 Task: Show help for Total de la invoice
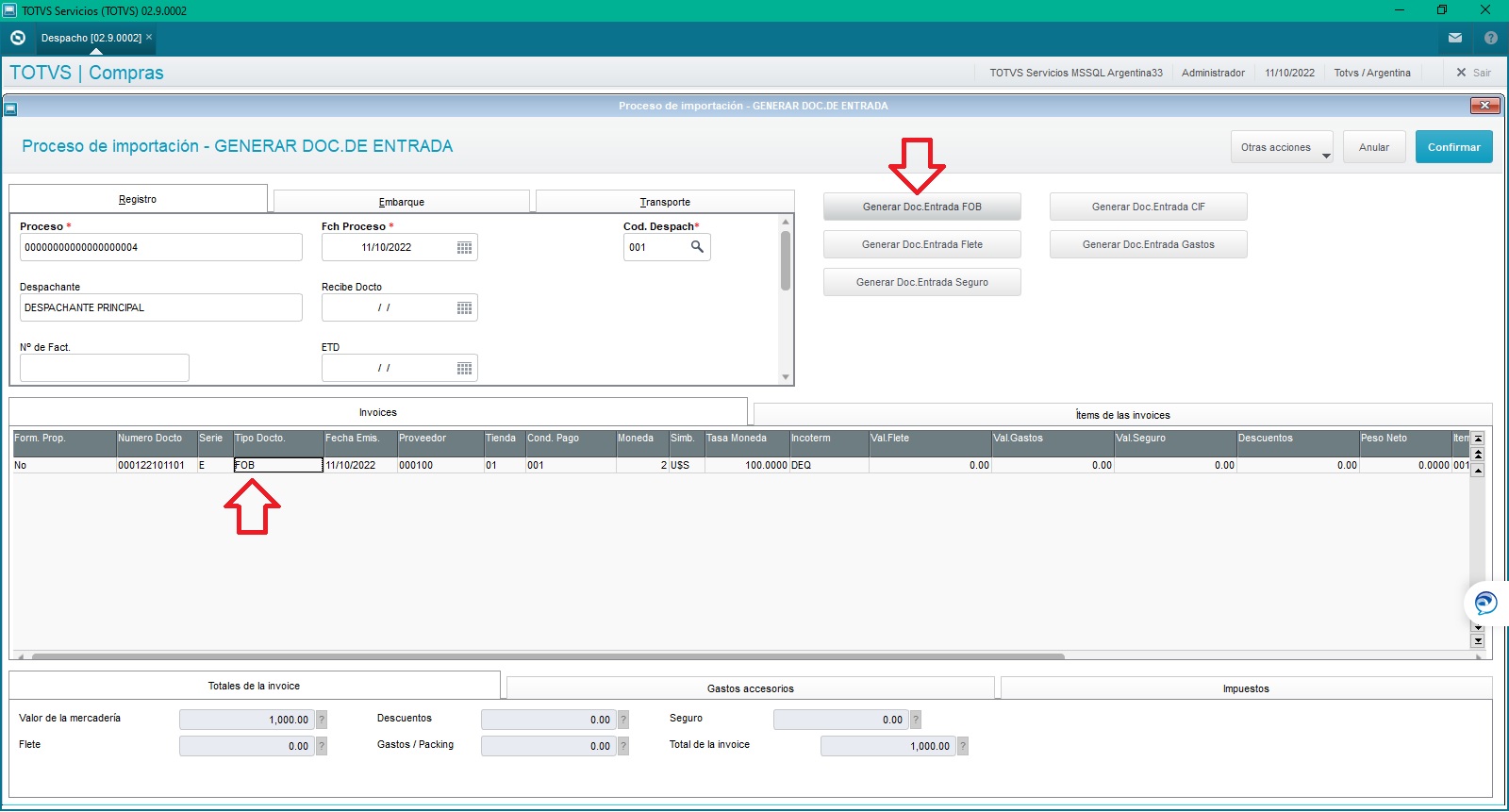click(x=963, y=746)
